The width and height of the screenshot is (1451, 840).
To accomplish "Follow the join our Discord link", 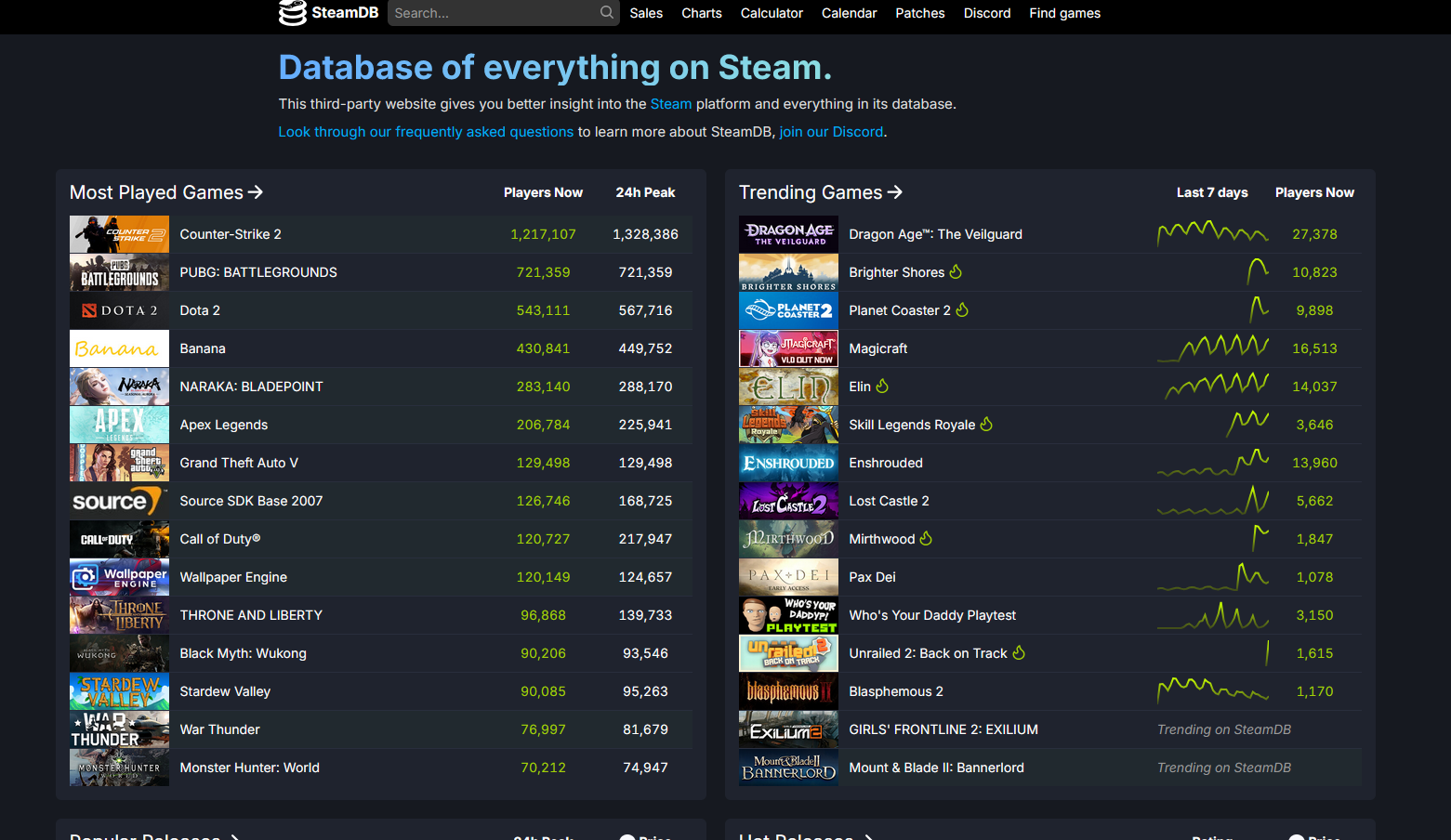I will coord(831,132).
